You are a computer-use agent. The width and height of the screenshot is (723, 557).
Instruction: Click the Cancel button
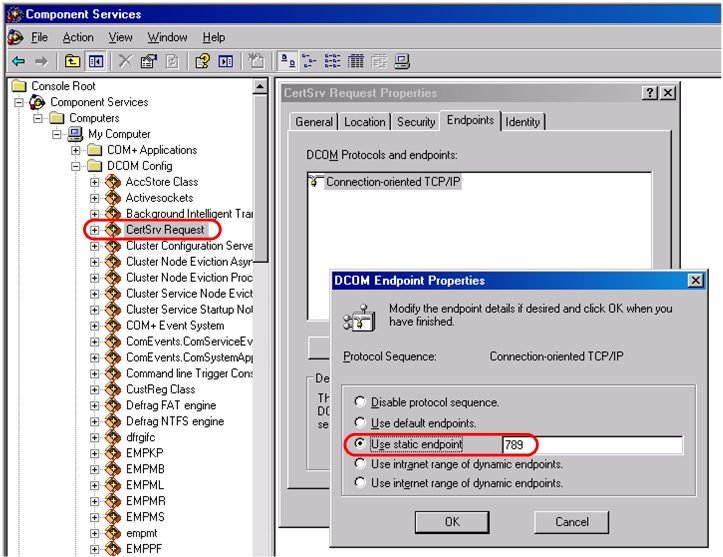pos(571,521)
